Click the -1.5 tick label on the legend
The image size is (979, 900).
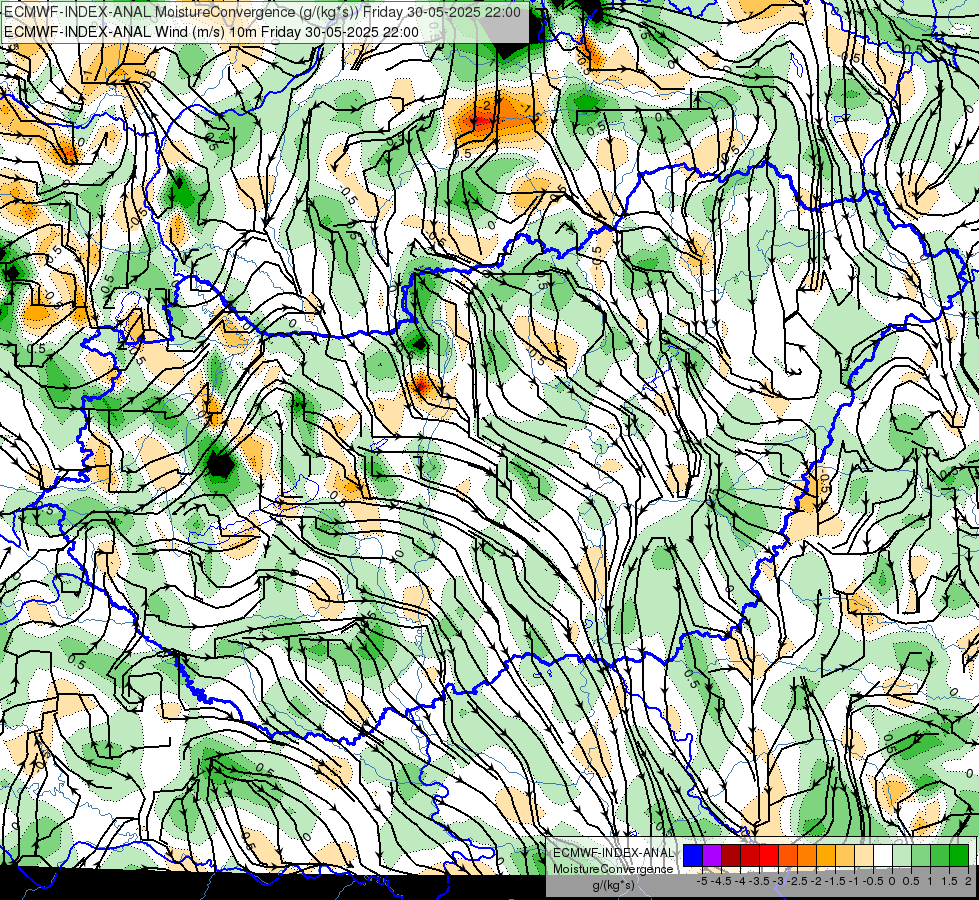835,881
